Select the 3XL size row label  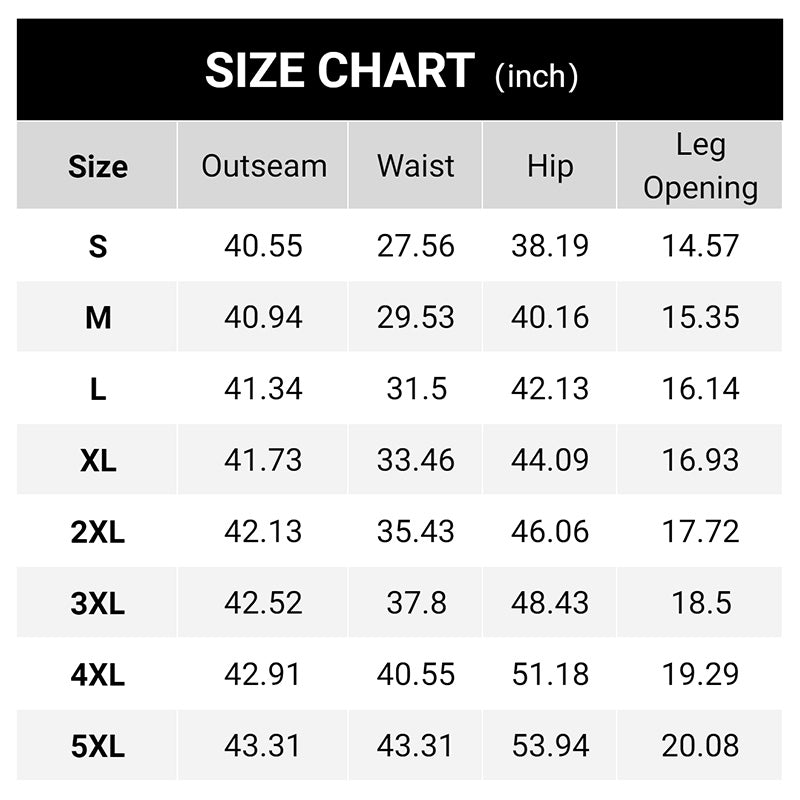98,603
